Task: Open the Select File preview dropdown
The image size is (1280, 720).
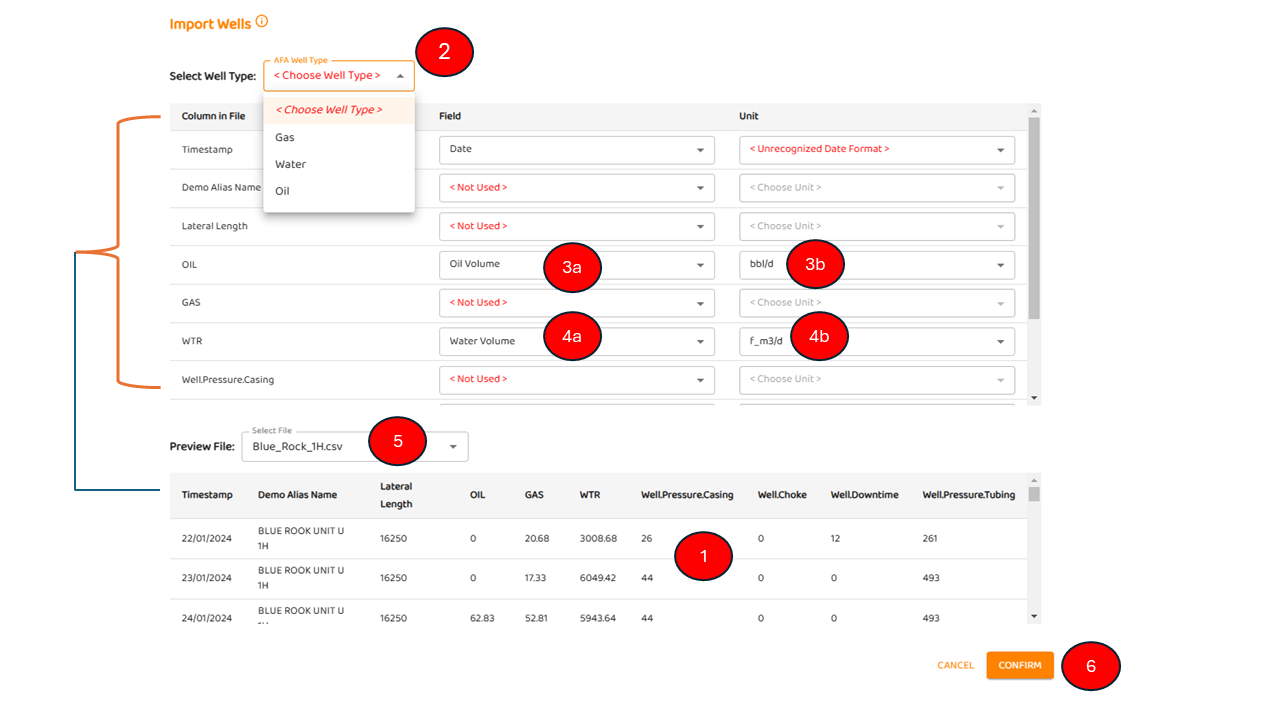Action: click(x=453, y=447)
